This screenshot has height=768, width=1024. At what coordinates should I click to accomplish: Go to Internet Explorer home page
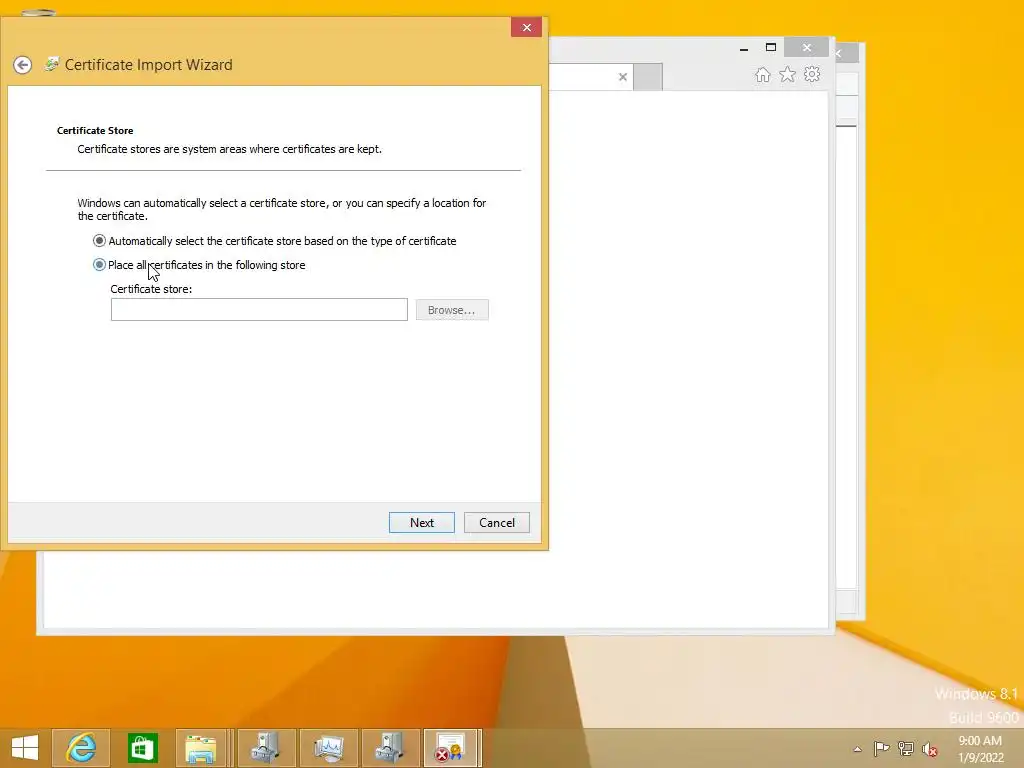click(763, 74)
